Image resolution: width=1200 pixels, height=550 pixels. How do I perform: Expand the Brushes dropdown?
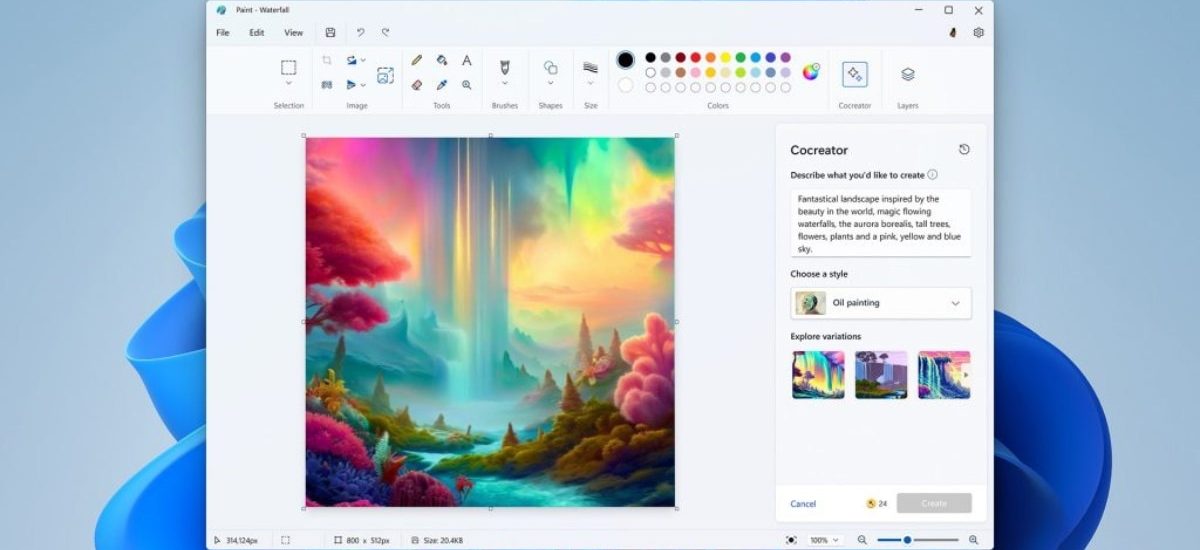coord(505,84)
